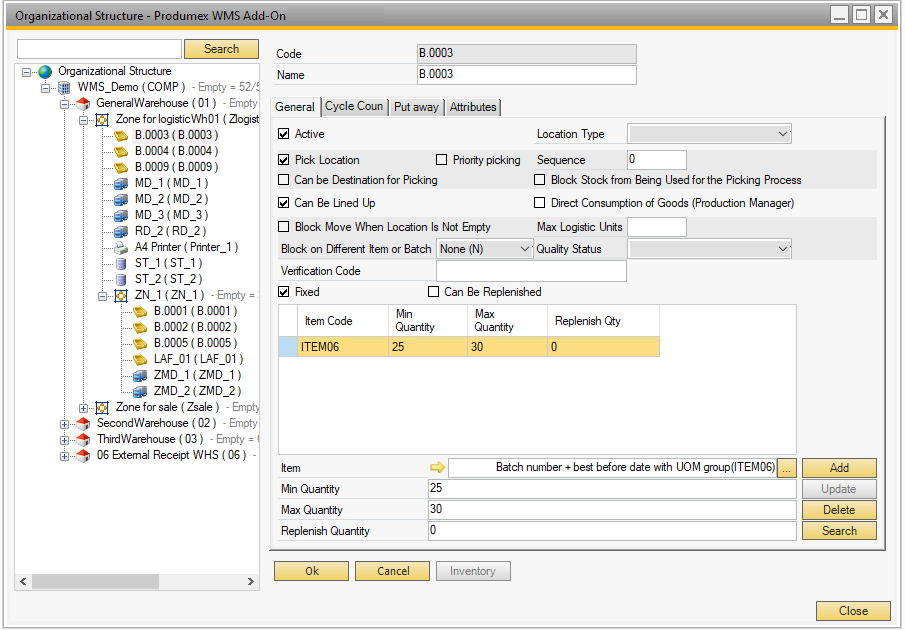
Task: Open the Location Type dropdown
Action: pyautogui.click(x=782, y=134)
